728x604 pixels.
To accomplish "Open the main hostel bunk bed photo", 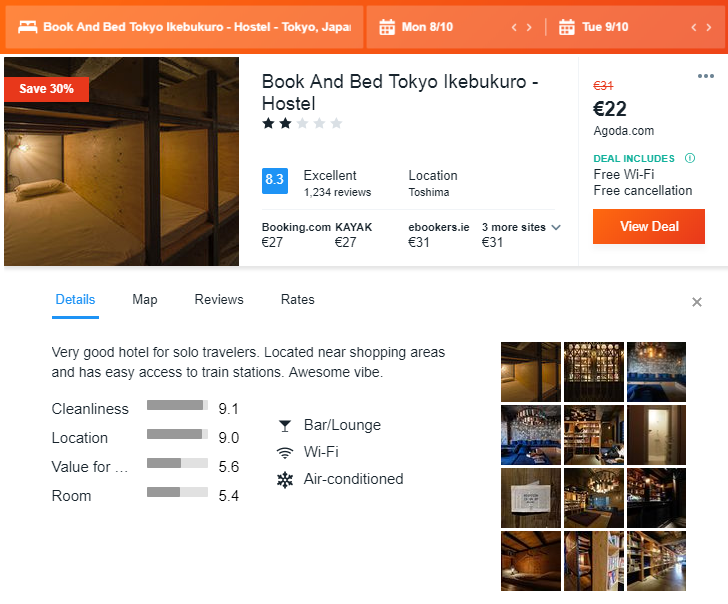I will (122, 162).
